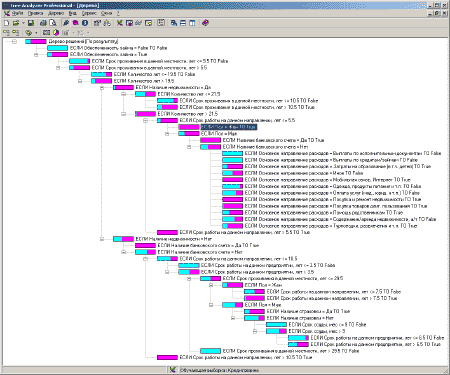
Task: Click the magenta bar of Срок работы > 5.5 ТО True rule
Action: 167,232
